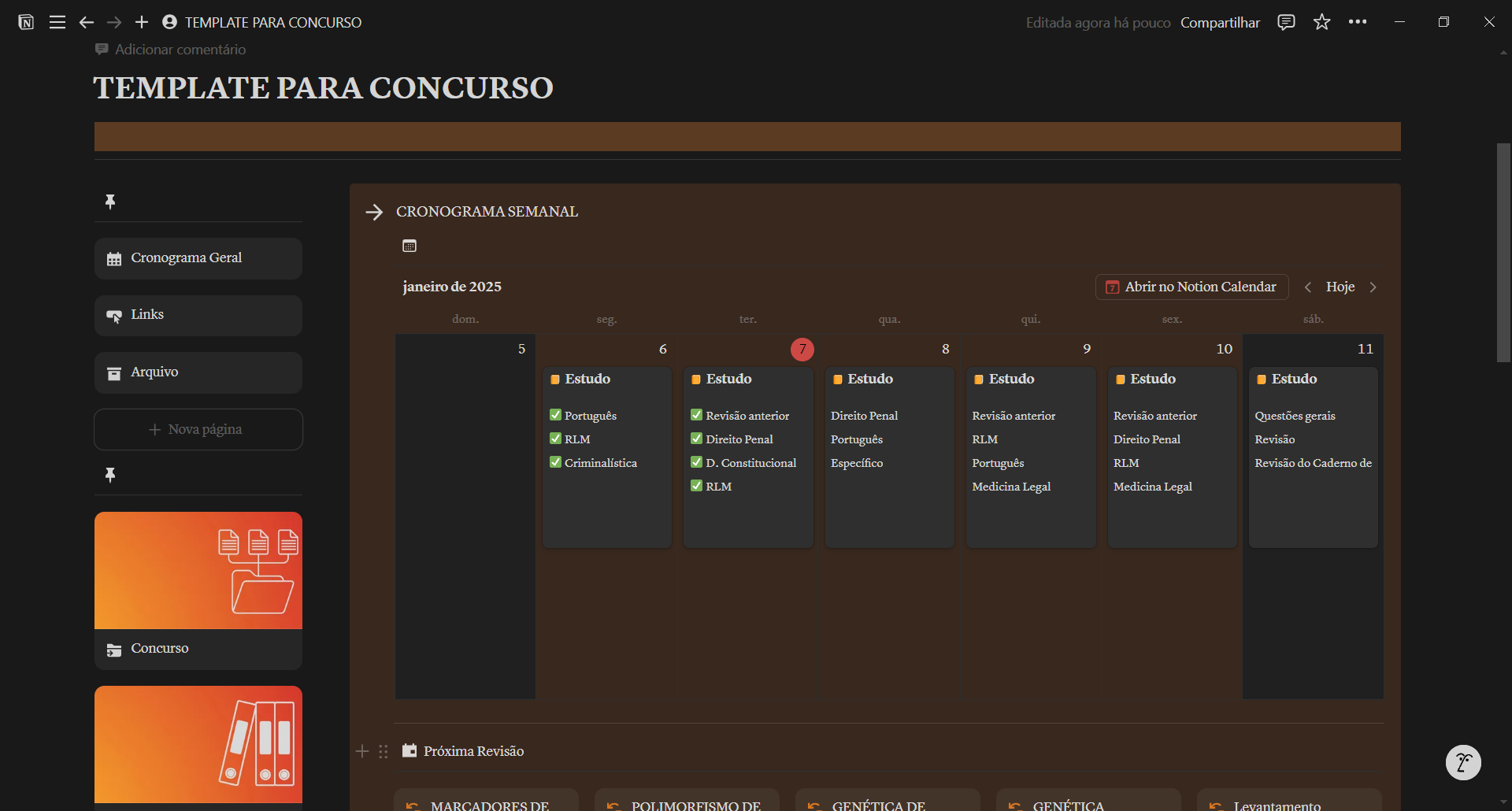
Task: Click the drag handle beside Próxima Revisão
Action: click(384, 751)
